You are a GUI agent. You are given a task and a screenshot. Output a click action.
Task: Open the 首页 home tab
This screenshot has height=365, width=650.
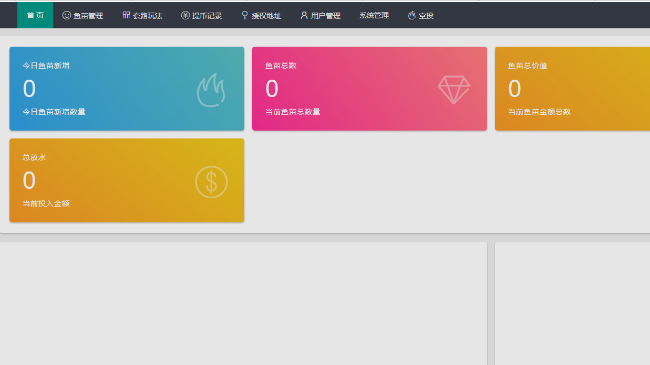point(35,15)
